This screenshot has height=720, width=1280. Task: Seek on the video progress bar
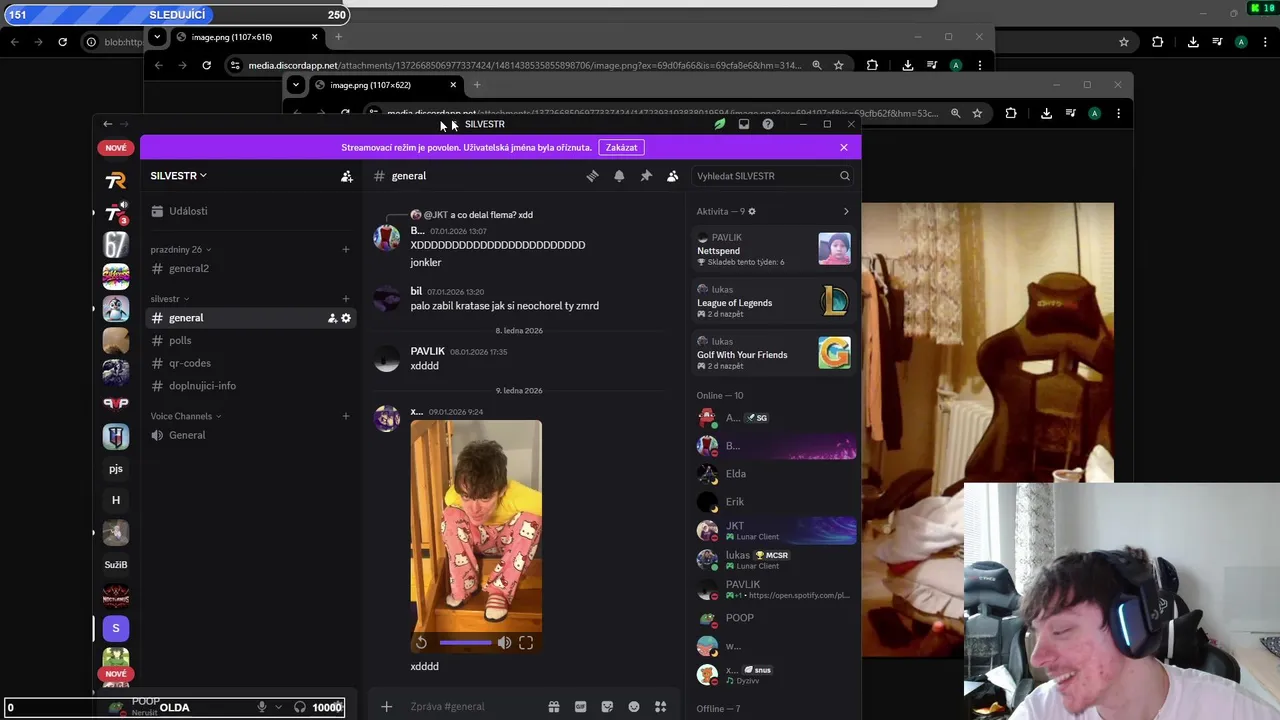(465, 643)
